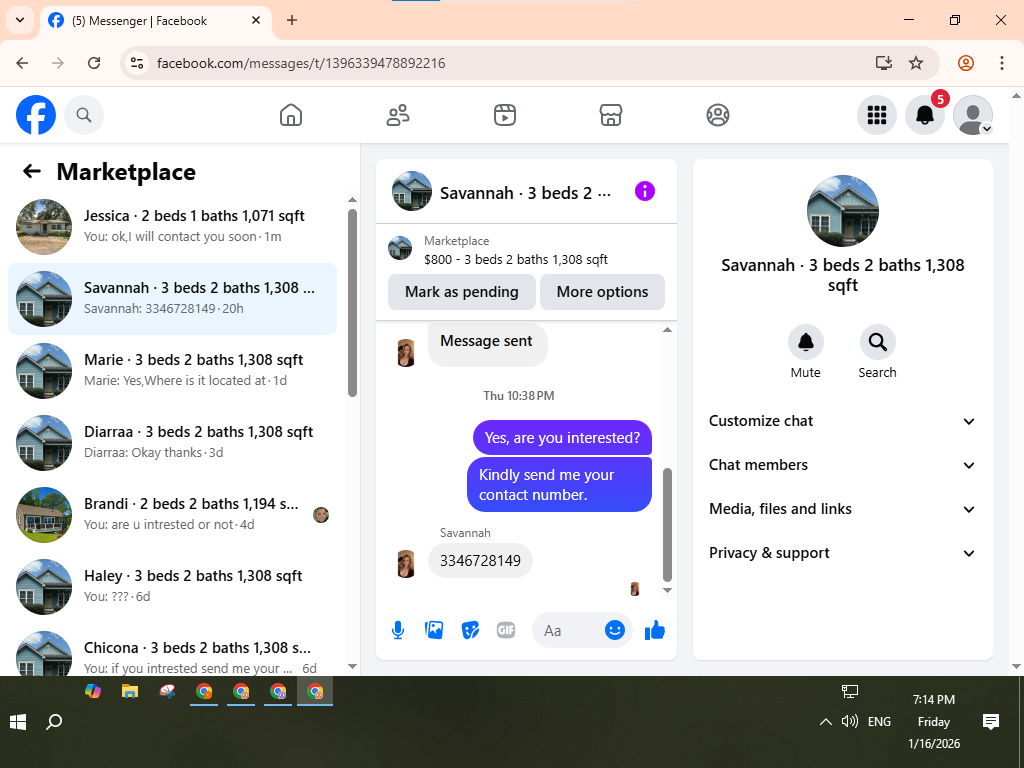Click the voice clip microphone icon
Viewport: 1024px width, 768px height.
[x=398, y=630]
